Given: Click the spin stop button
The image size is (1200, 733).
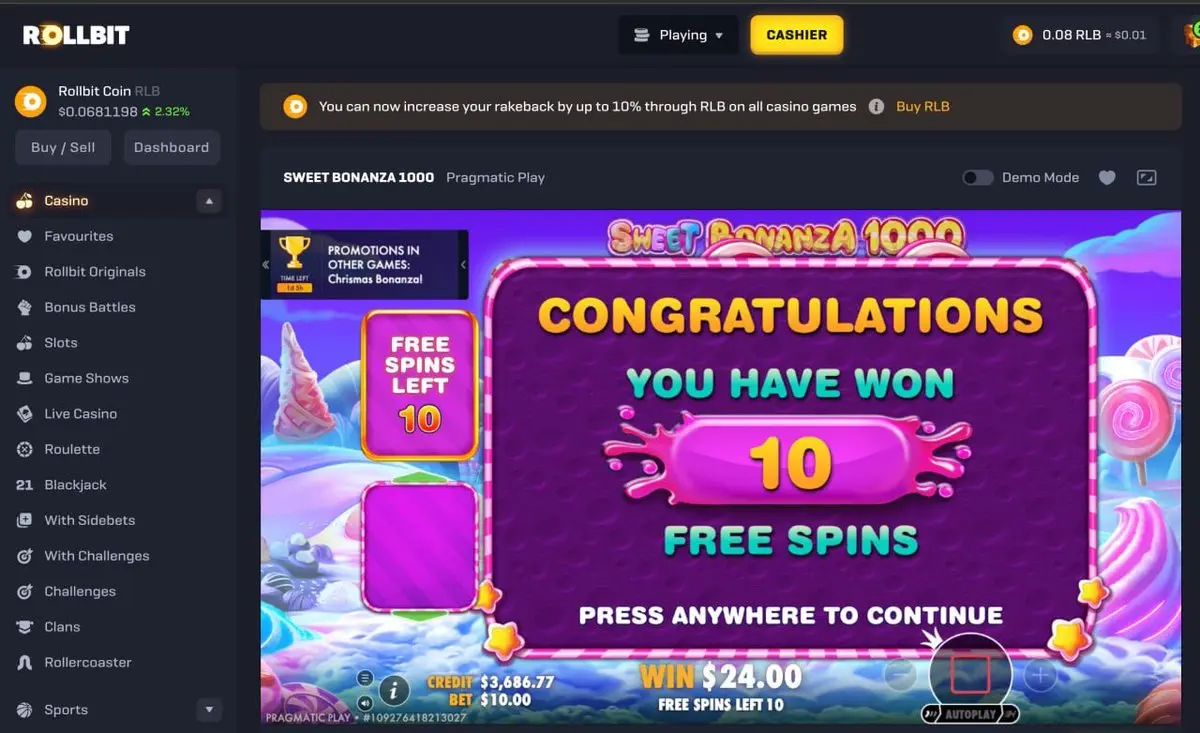Looking at the screenshot, I should click(970, 675).
